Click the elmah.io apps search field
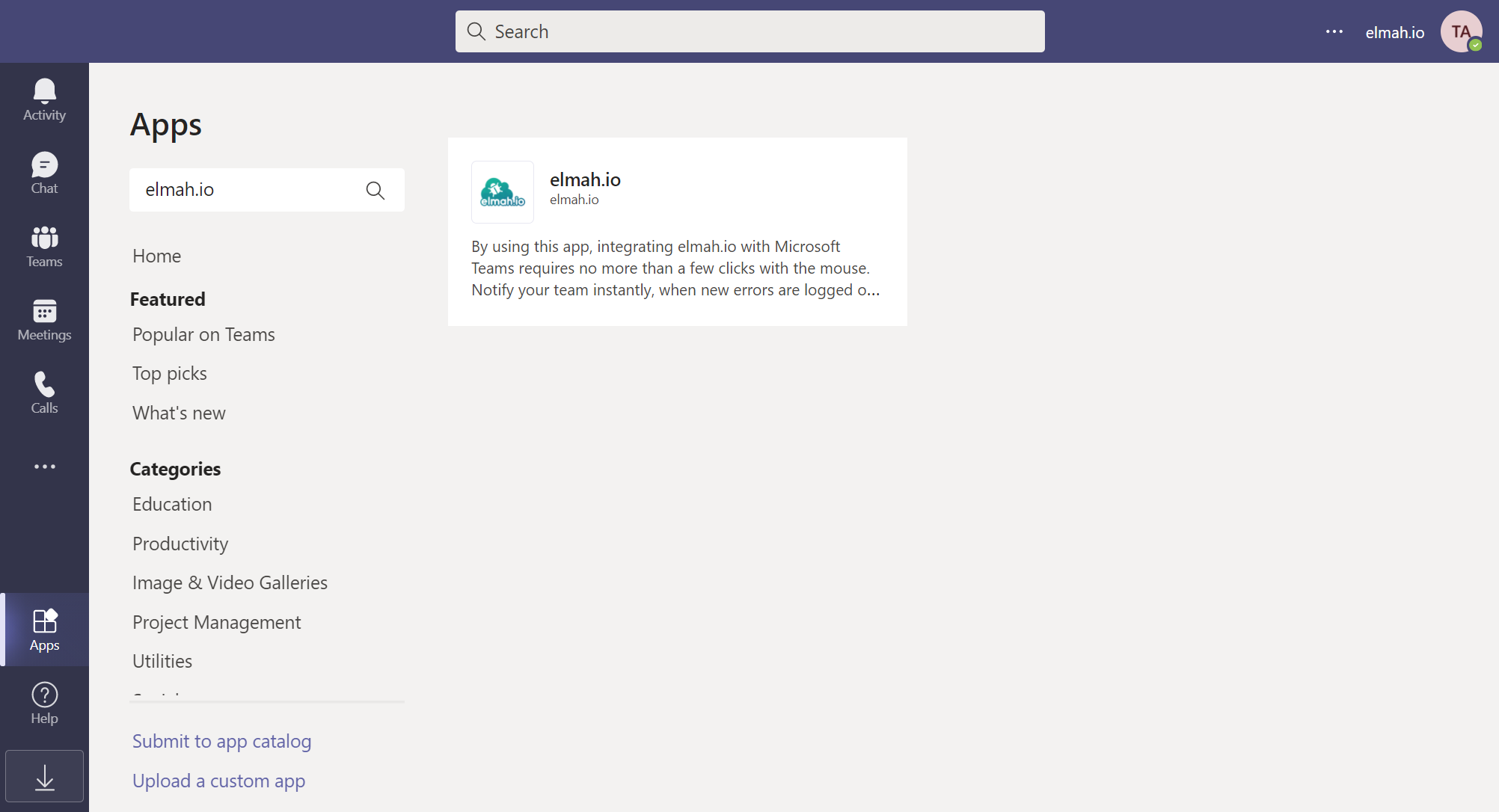1499x812 pixels. click(247, 190)
